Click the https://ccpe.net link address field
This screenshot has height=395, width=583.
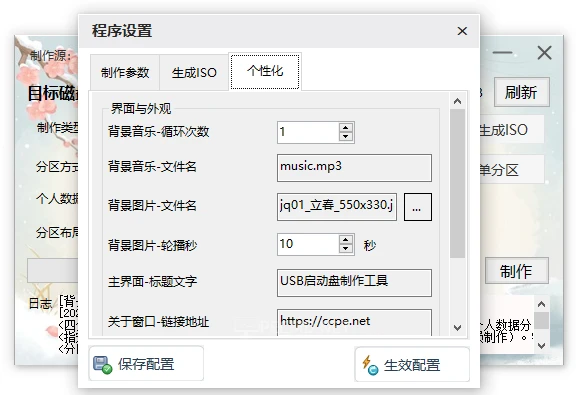[354, 322]
